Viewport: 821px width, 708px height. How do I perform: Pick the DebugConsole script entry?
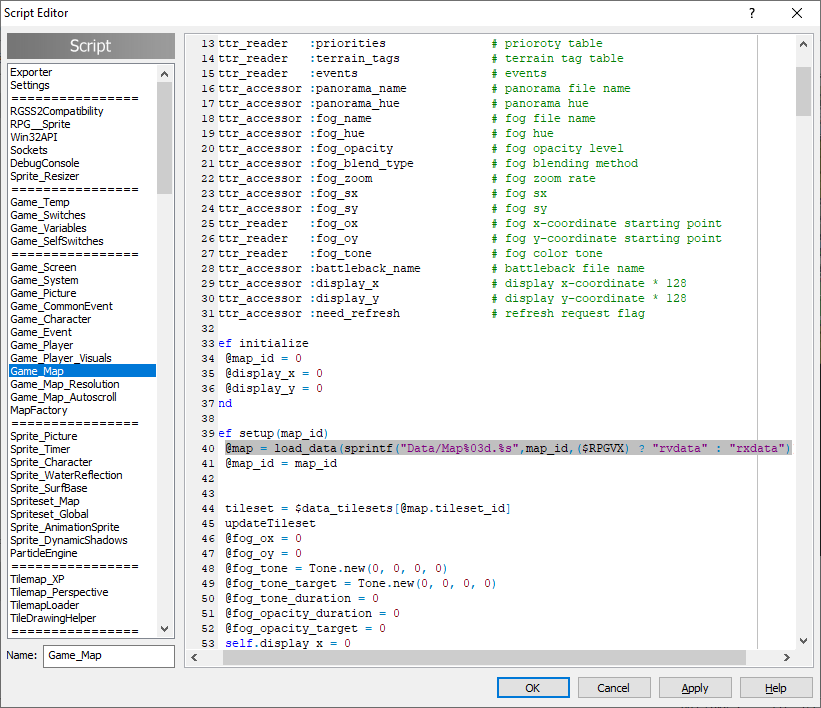[x=44, y=163]
